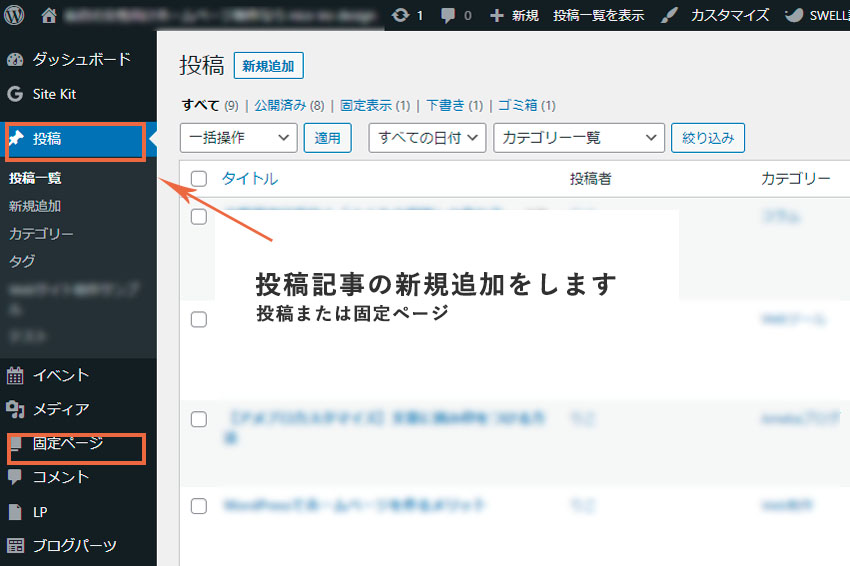The width and height of the screenshot is (850, 566).
Task: Open Site Kit via its G icon
Action: click(15, 94)
